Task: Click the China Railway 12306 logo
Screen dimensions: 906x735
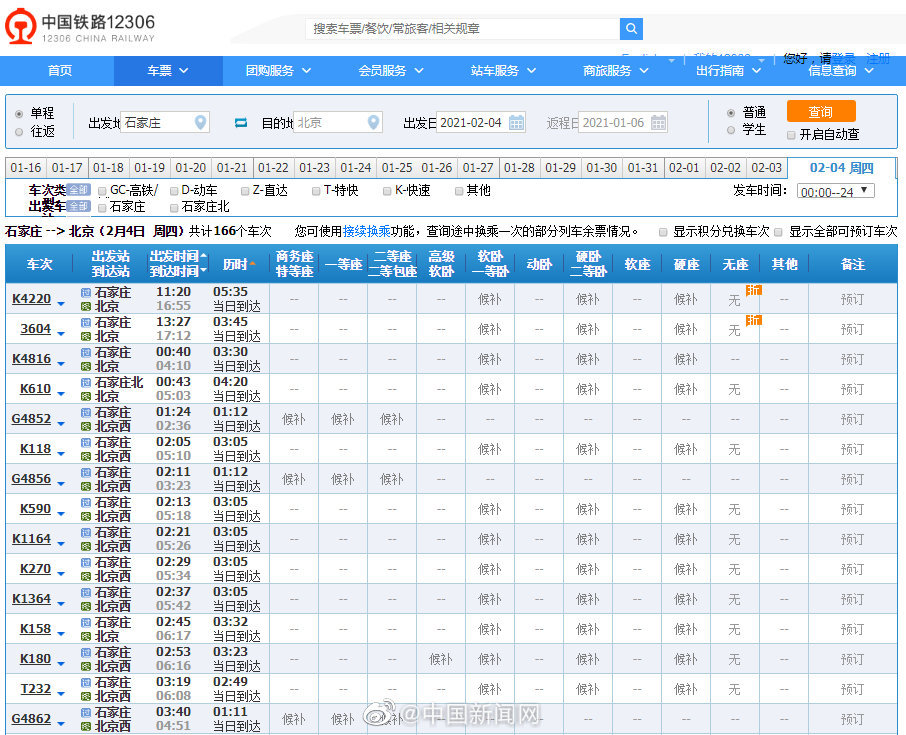Action: (83, 28)
